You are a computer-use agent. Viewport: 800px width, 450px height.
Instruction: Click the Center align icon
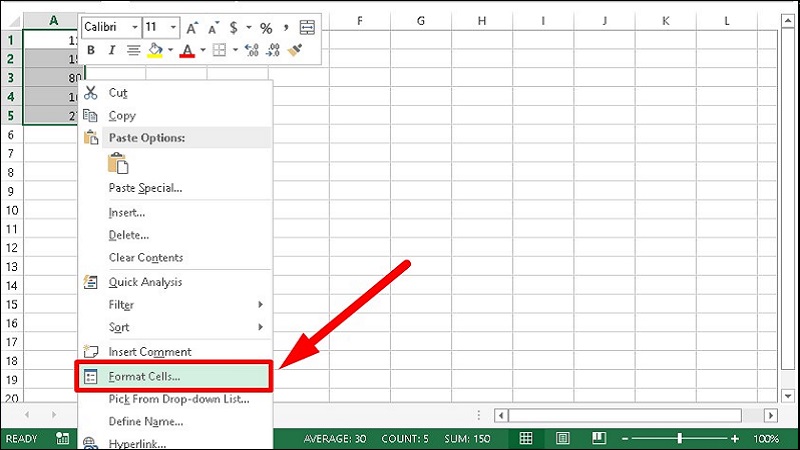[133, 50]
